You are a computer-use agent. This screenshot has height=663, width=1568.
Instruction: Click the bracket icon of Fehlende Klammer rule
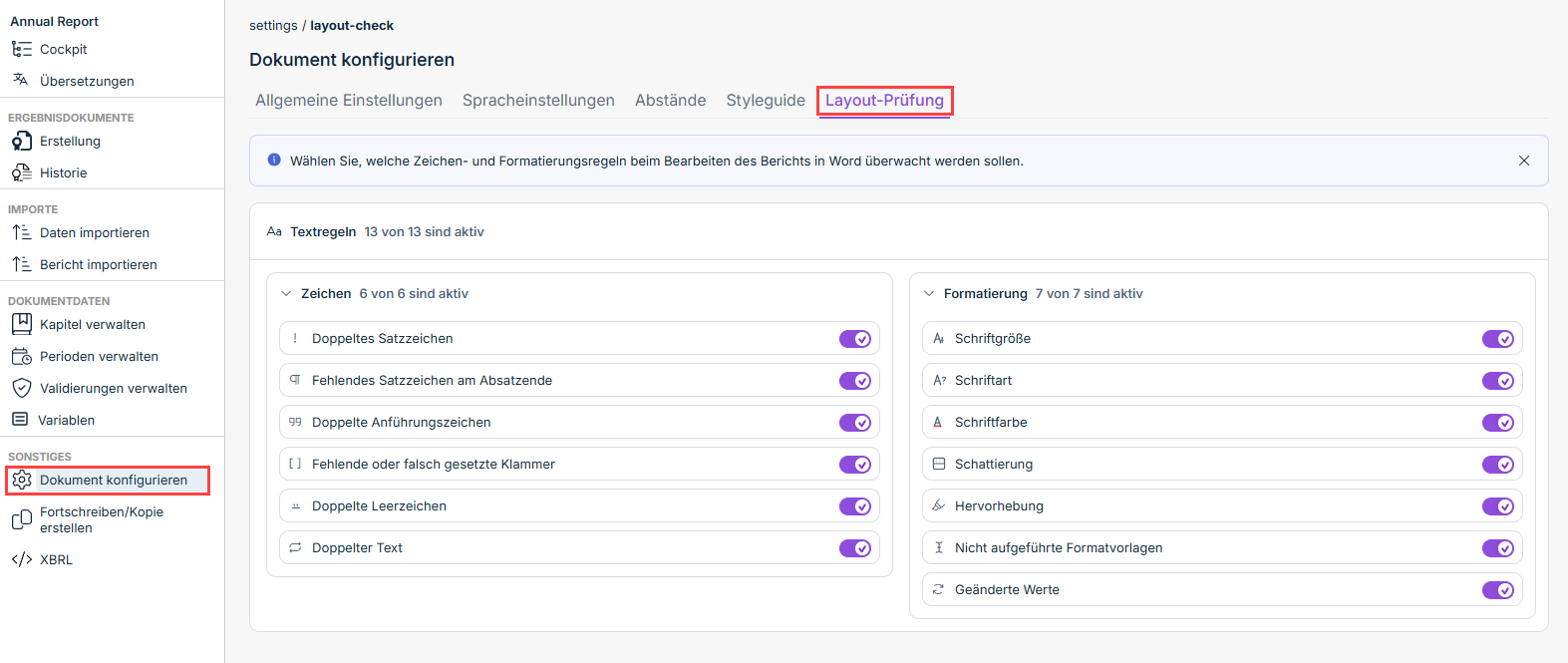[x=295, y=464]
